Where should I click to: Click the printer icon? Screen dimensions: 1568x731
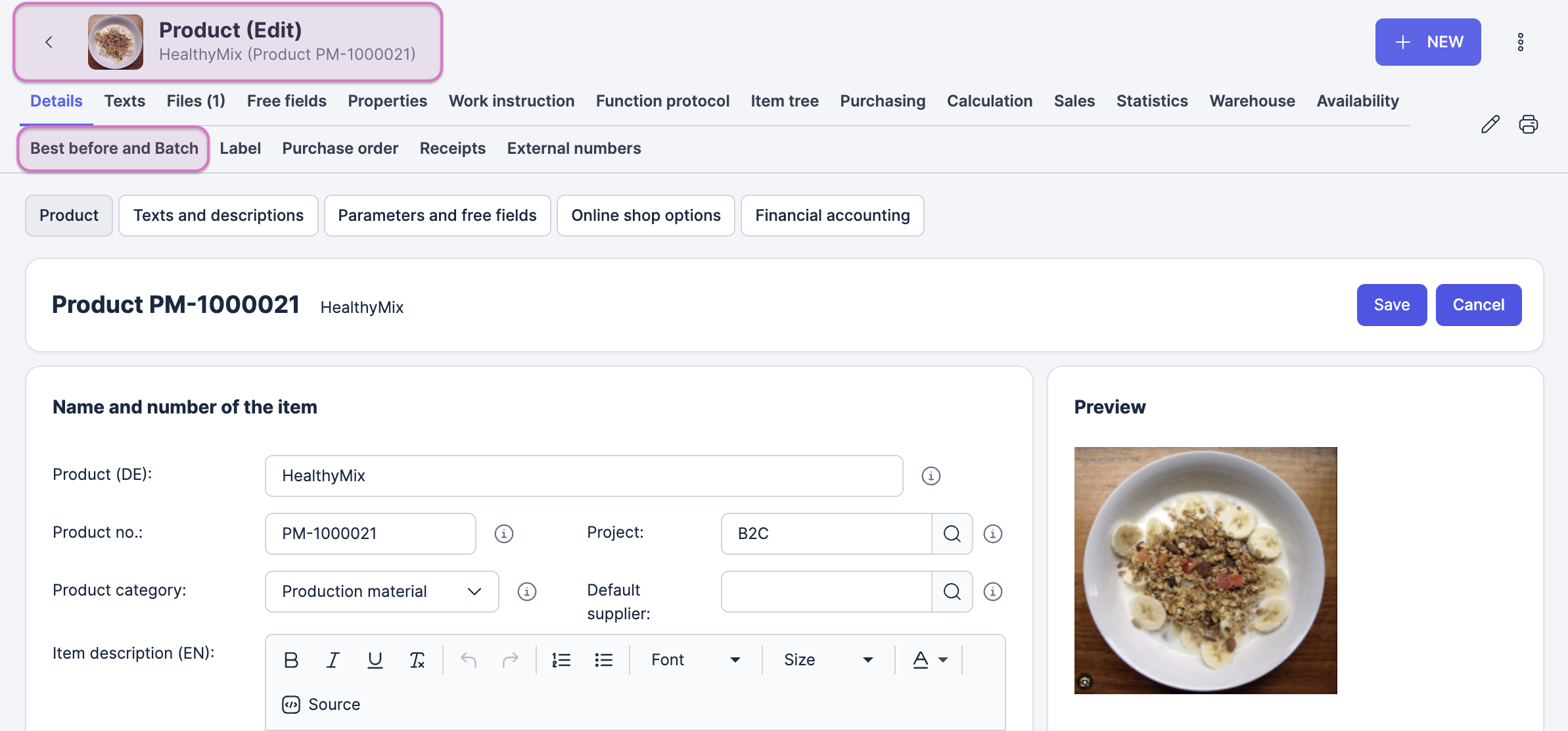pos(1528,124)
